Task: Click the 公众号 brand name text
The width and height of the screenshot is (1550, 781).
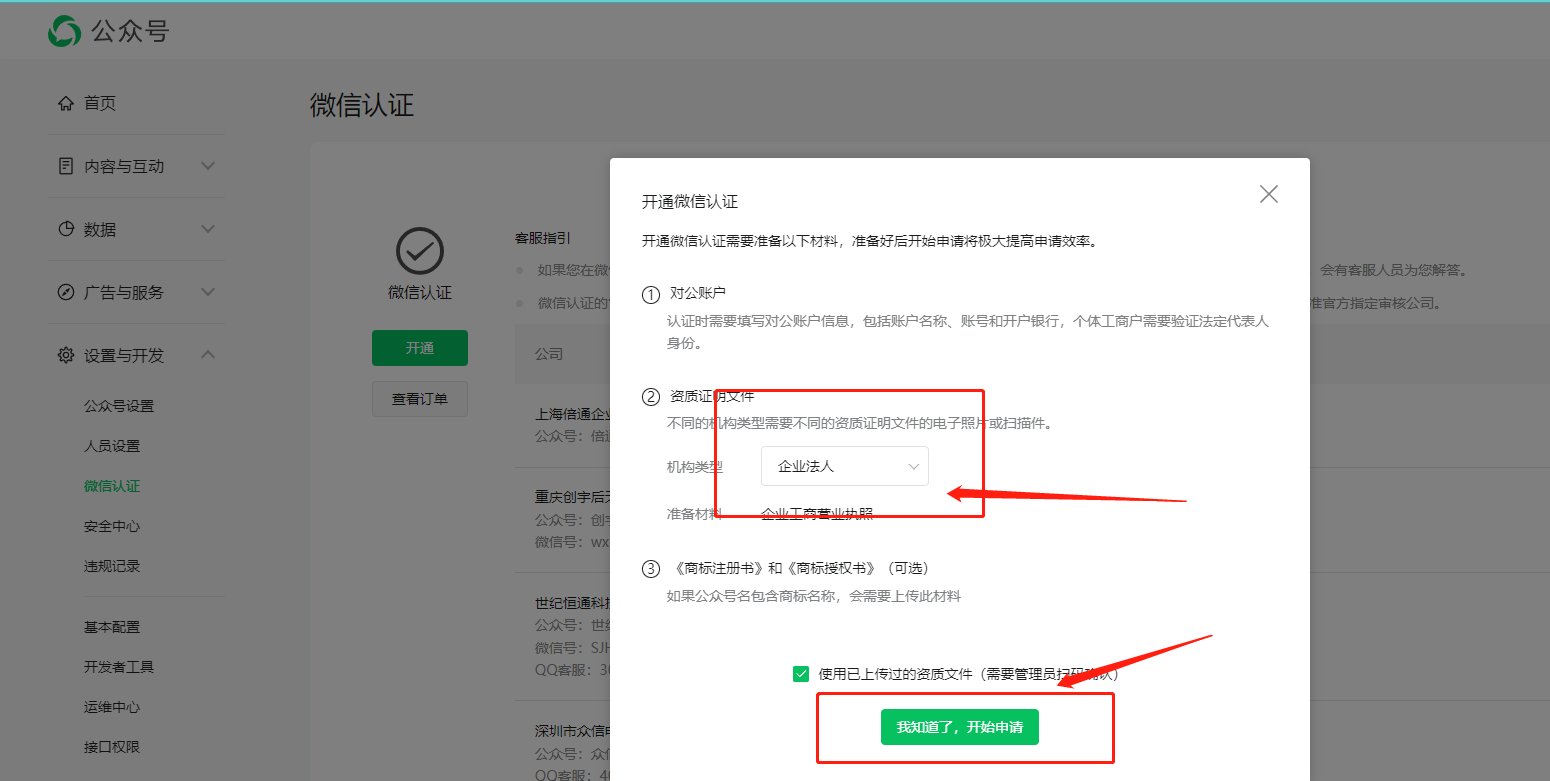Action: (x=130, y=31)
